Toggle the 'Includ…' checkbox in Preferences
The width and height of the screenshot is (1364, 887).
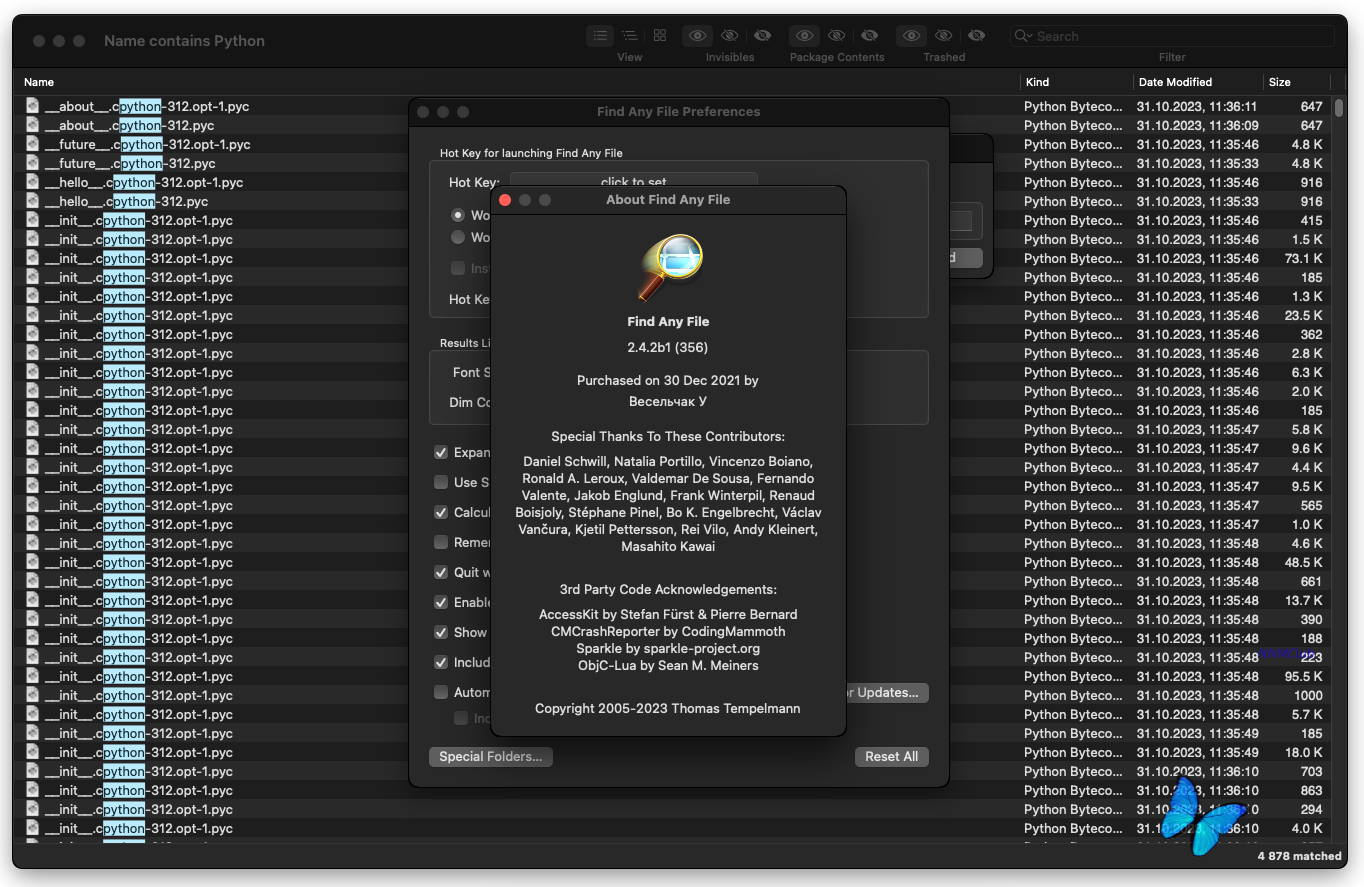tap(441, 662)
